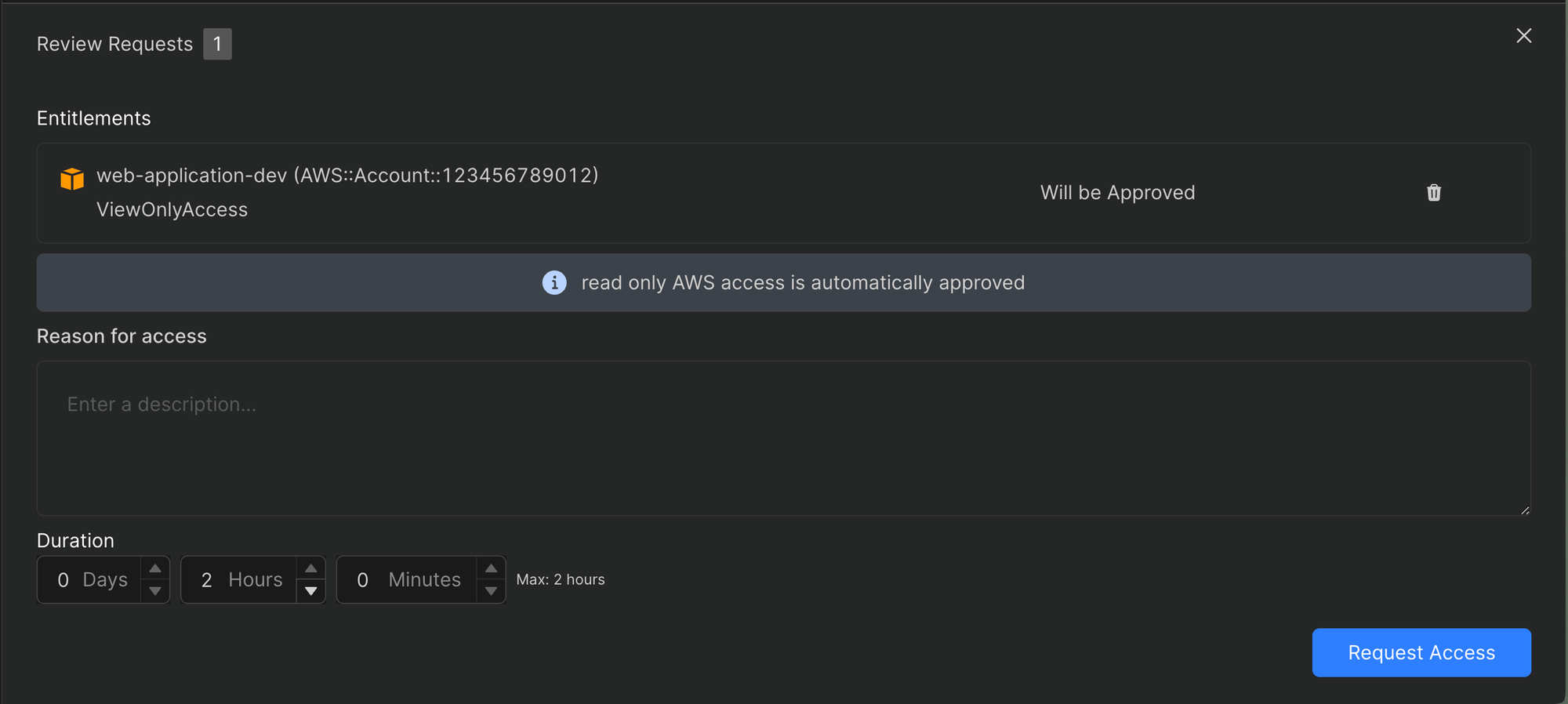Click inside the Days number field

[x=89, y=579]
